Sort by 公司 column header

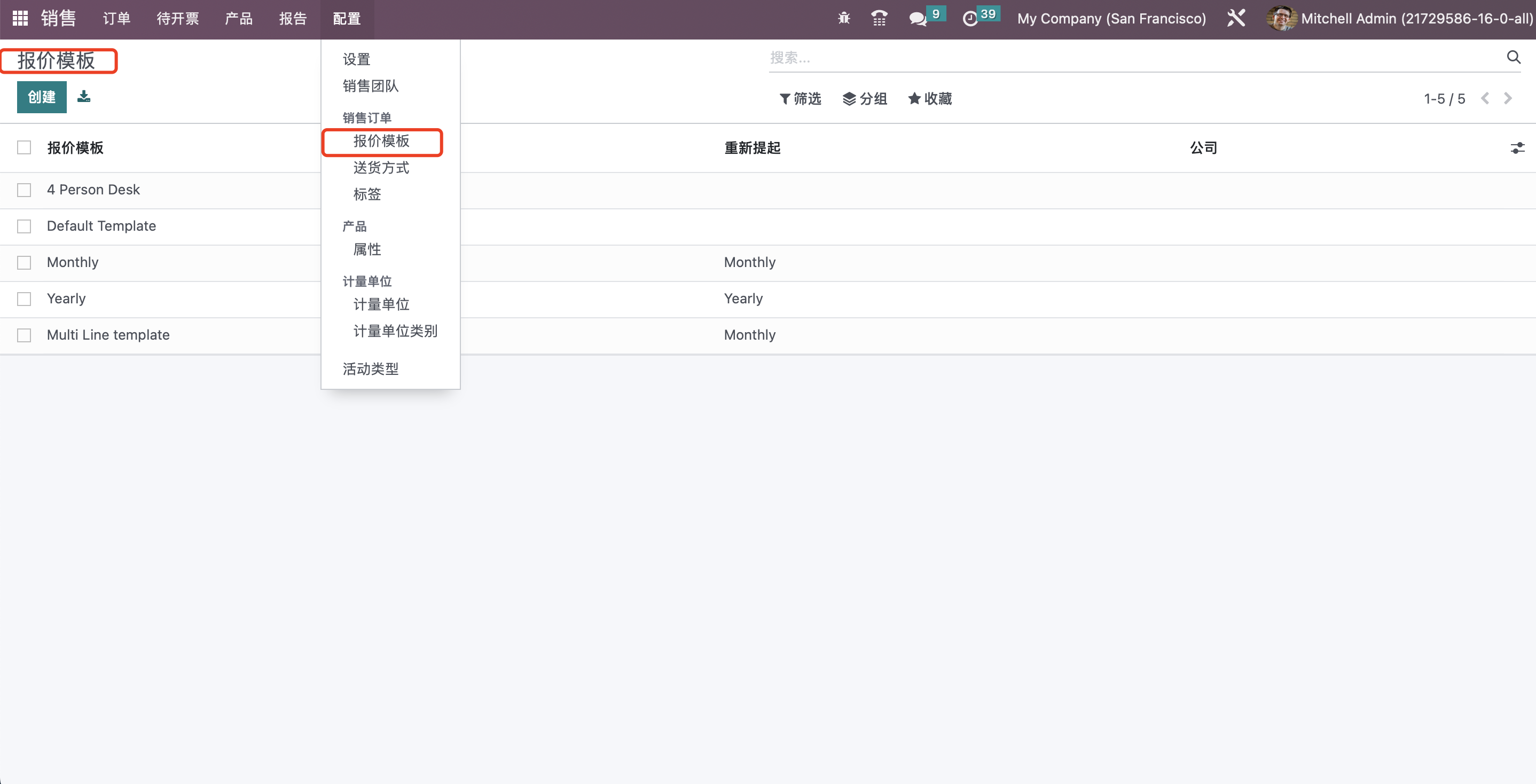click(1203, 148)
